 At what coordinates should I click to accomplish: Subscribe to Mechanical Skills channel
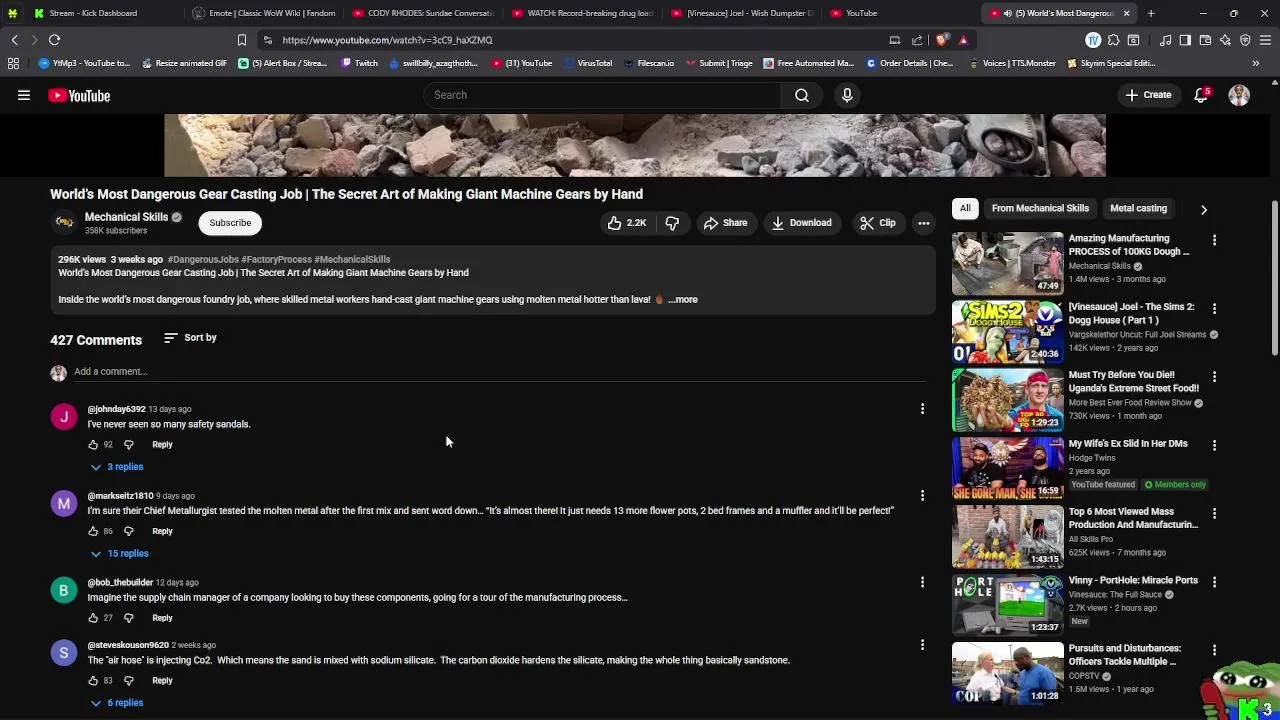tap(230, 223)
